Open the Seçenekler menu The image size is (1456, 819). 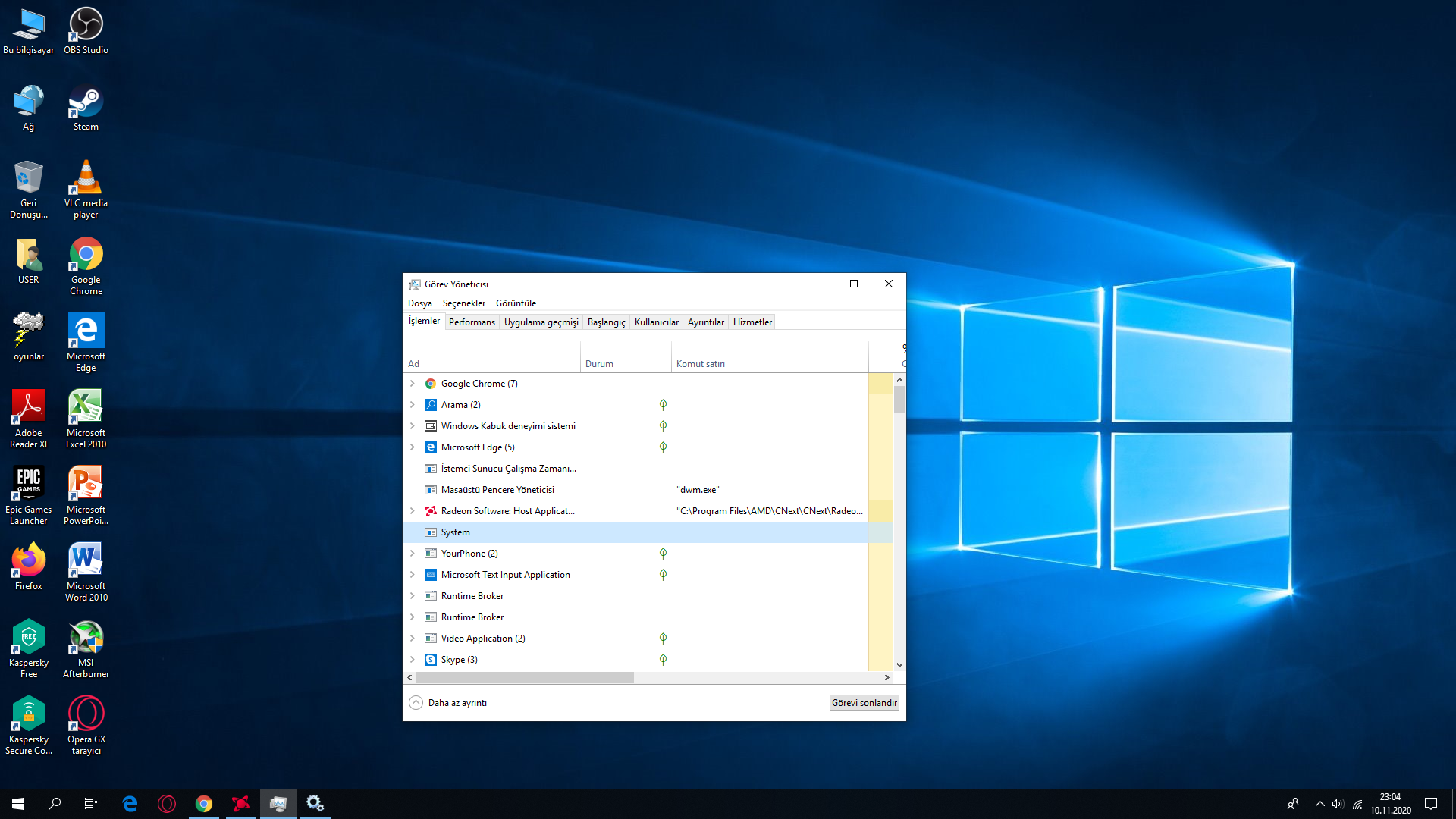pos(463,303)
